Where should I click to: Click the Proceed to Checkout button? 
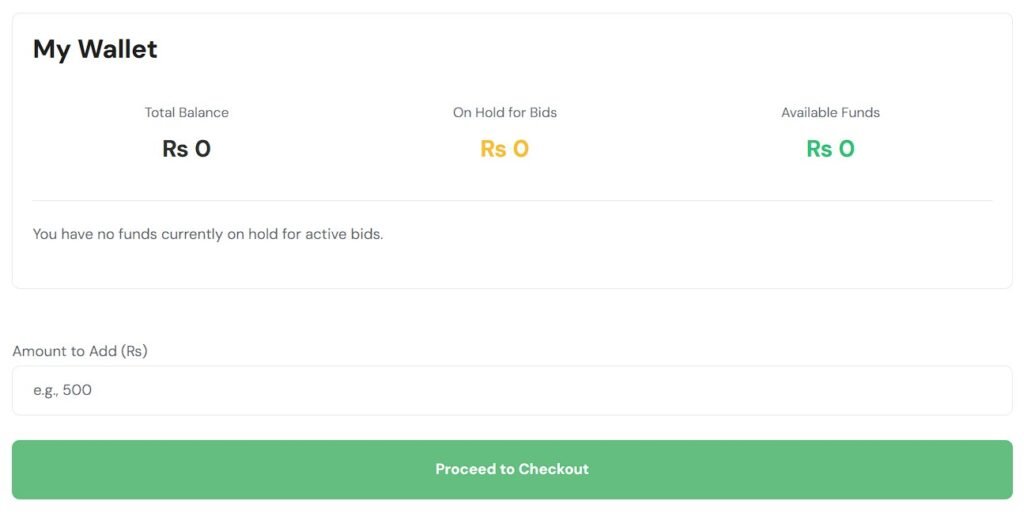pos(512,469)
